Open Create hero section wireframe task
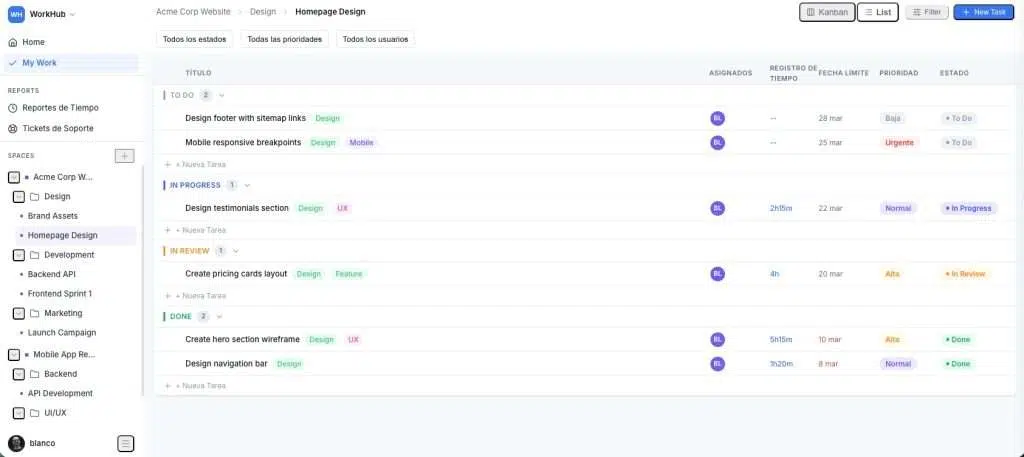Image resolution: width=1024 pixels, height=457 pixels. click(242, 339)
